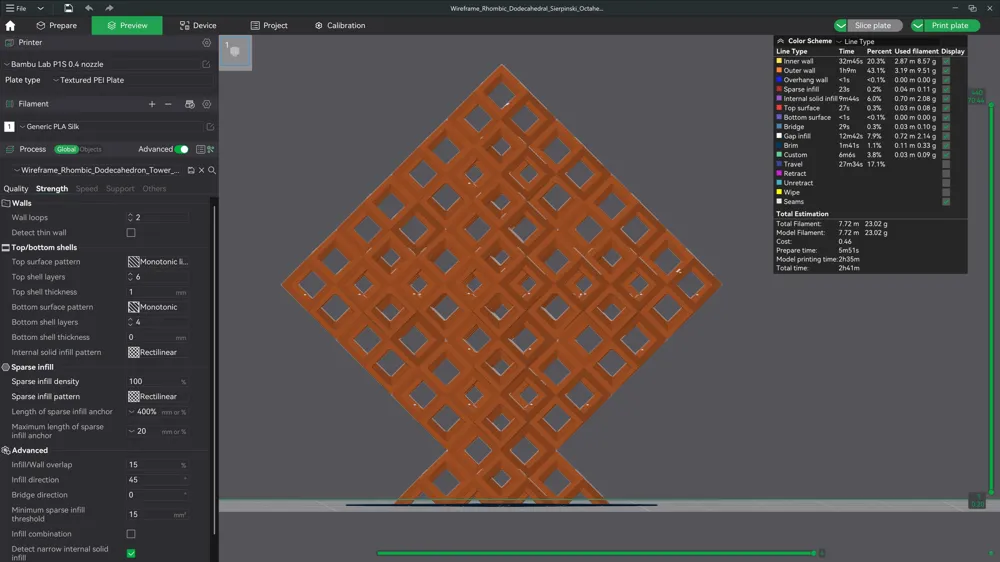This screenshot has height=562, width=1000.
Task: Save the project with the disk icon
Action: 68,8
